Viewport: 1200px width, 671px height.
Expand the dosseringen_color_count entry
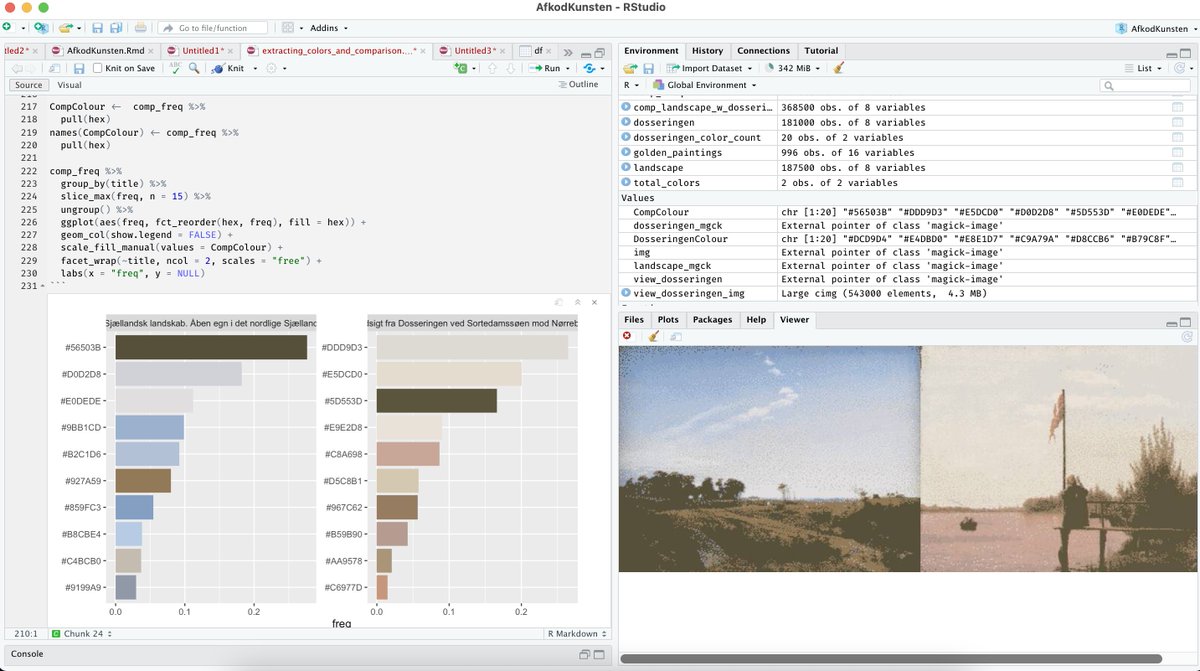point(626,137)
